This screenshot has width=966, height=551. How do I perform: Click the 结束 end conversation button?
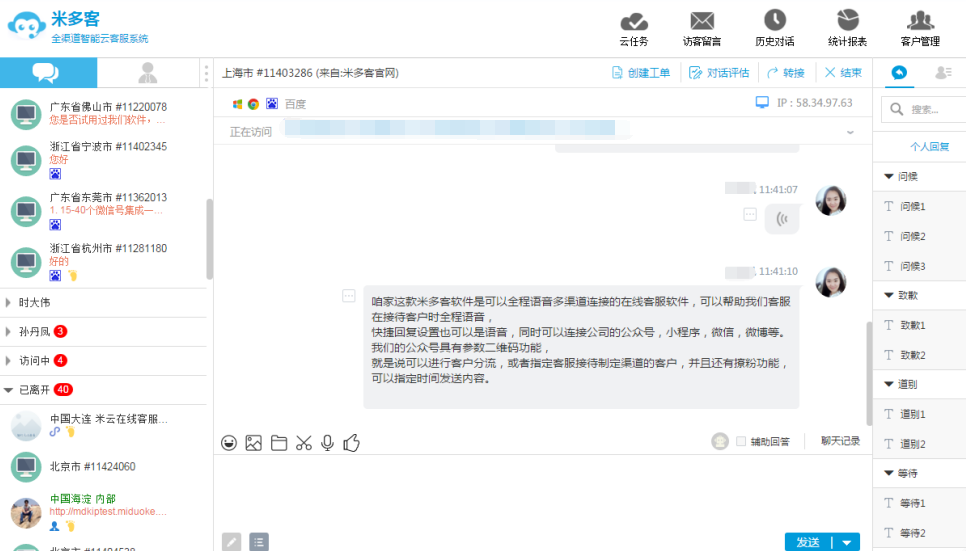click(843, 73)
